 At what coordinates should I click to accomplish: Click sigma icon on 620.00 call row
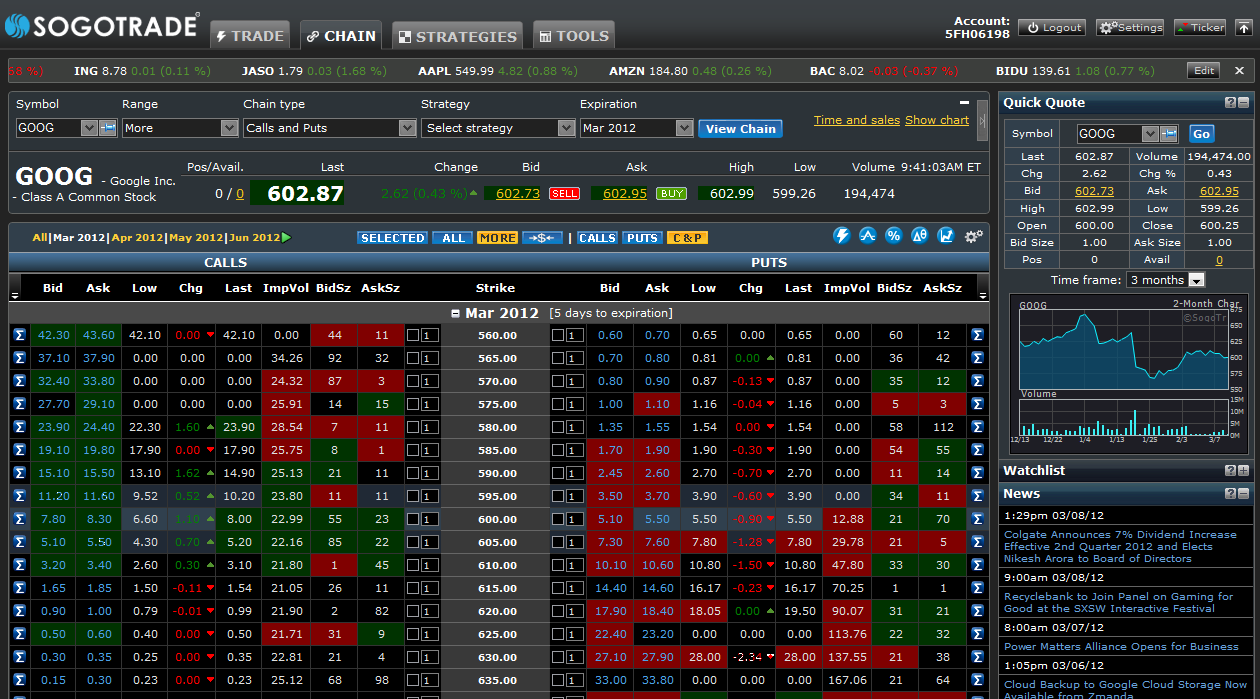coord(19,611)
